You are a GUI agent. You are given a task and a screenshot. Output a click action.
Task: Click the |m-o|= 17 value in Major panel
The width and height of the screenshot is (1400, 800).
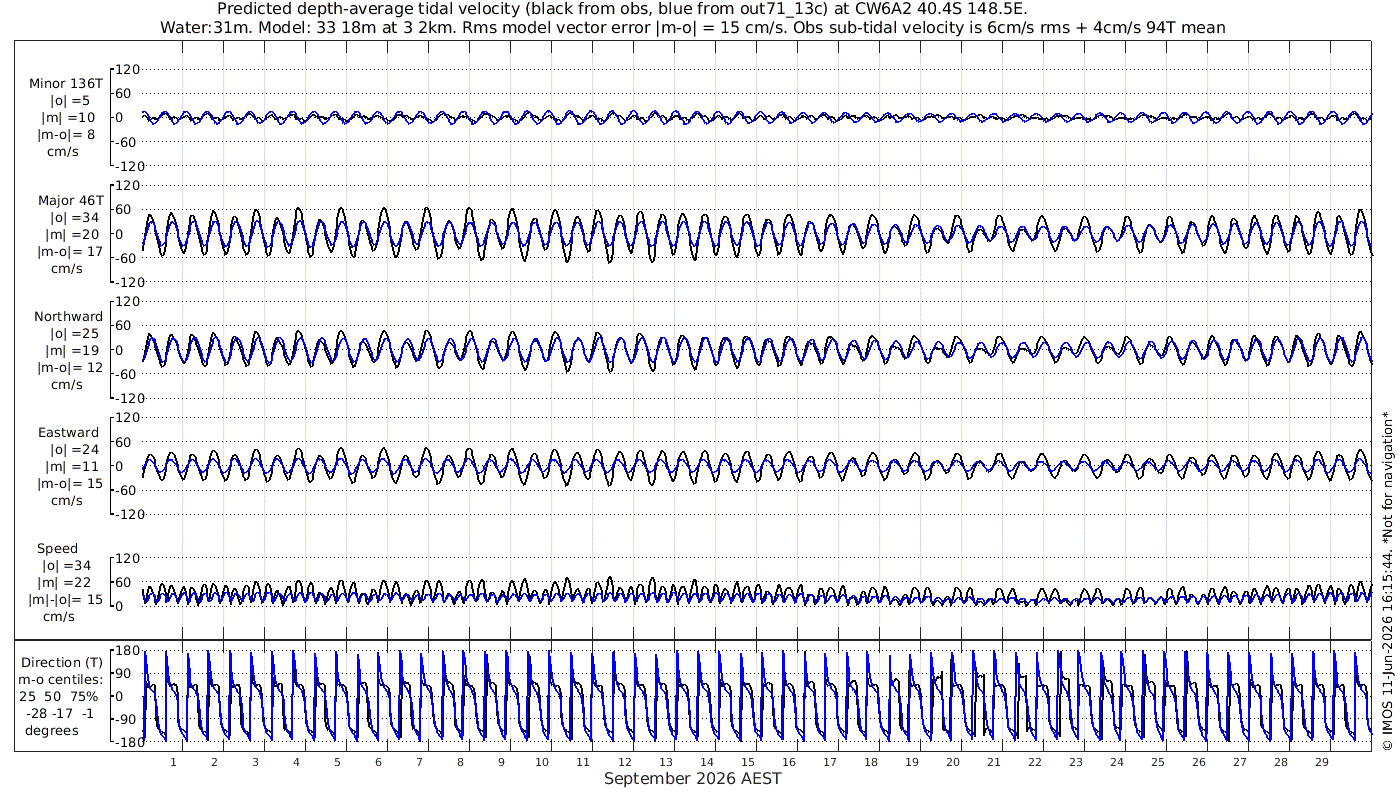pyautogui.click(x=70, y=252)
